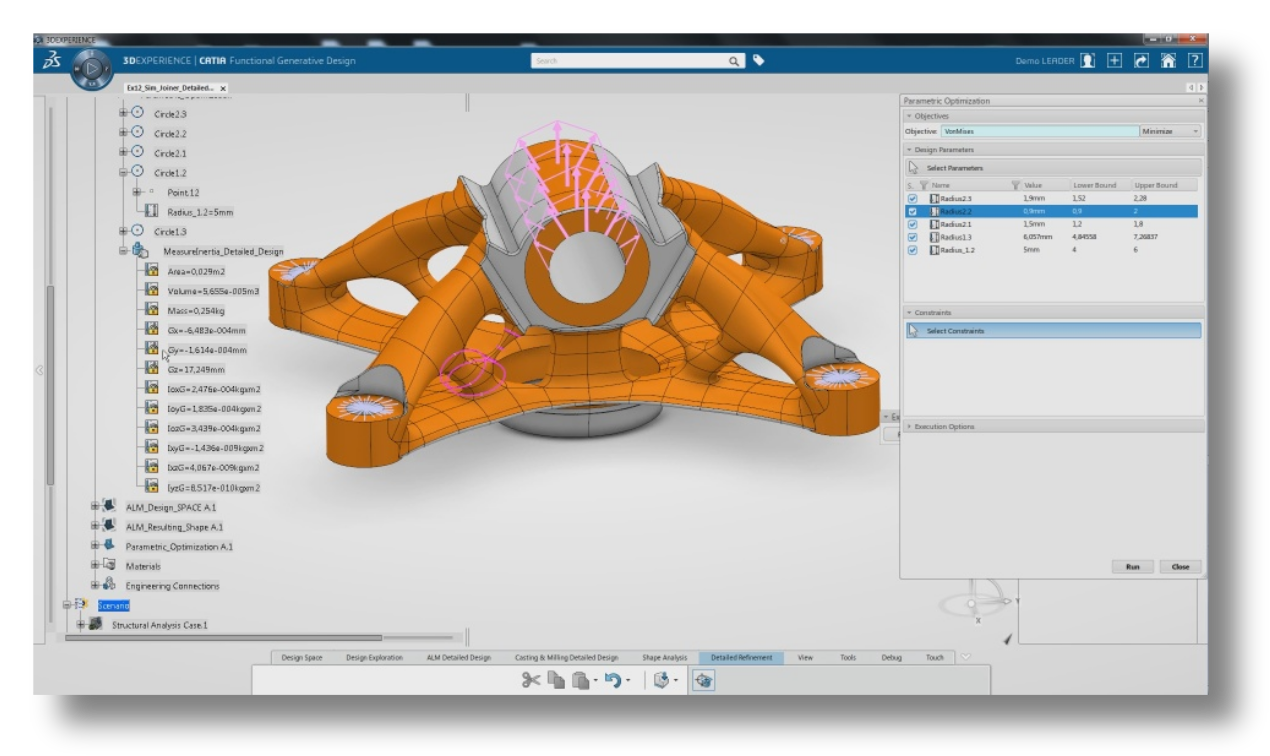1270x756 pixels.
Task: Click the VonMises objective field
Action: coord(1038,132)
